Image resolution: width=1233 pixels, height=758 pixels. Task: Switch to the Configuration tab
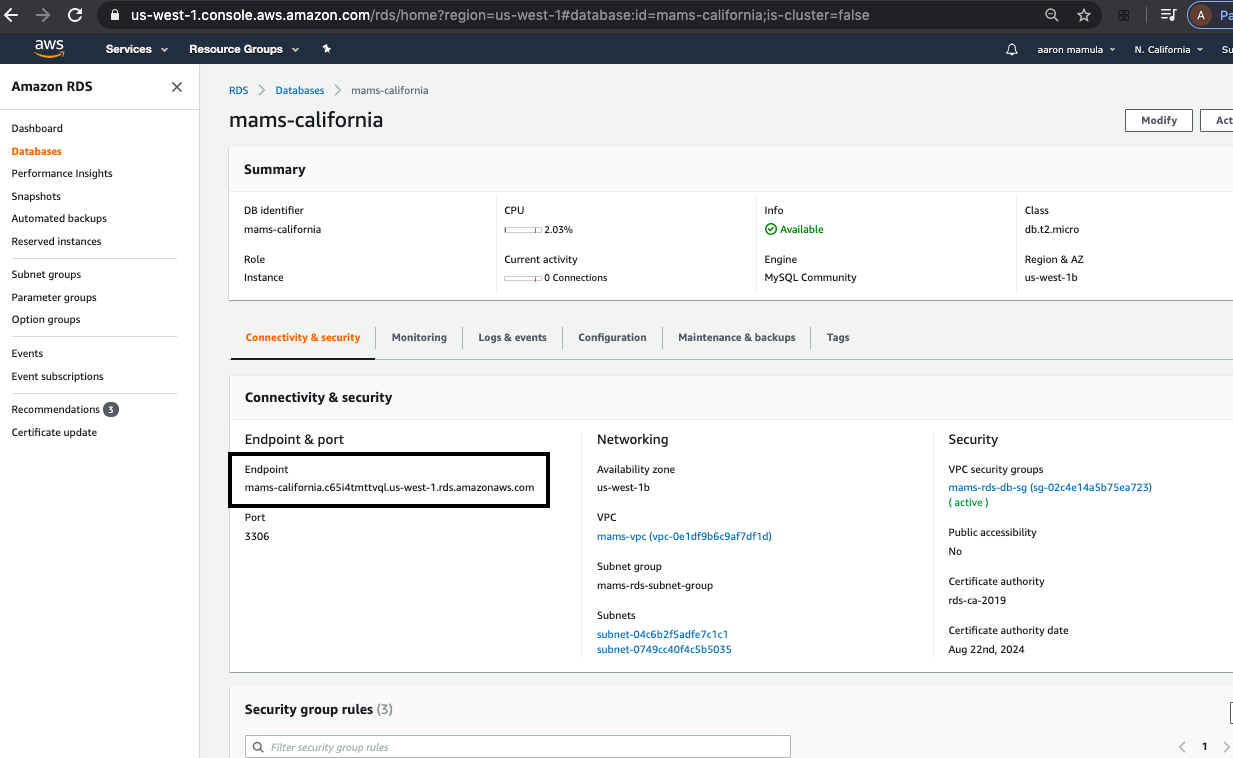pos(612,337)
